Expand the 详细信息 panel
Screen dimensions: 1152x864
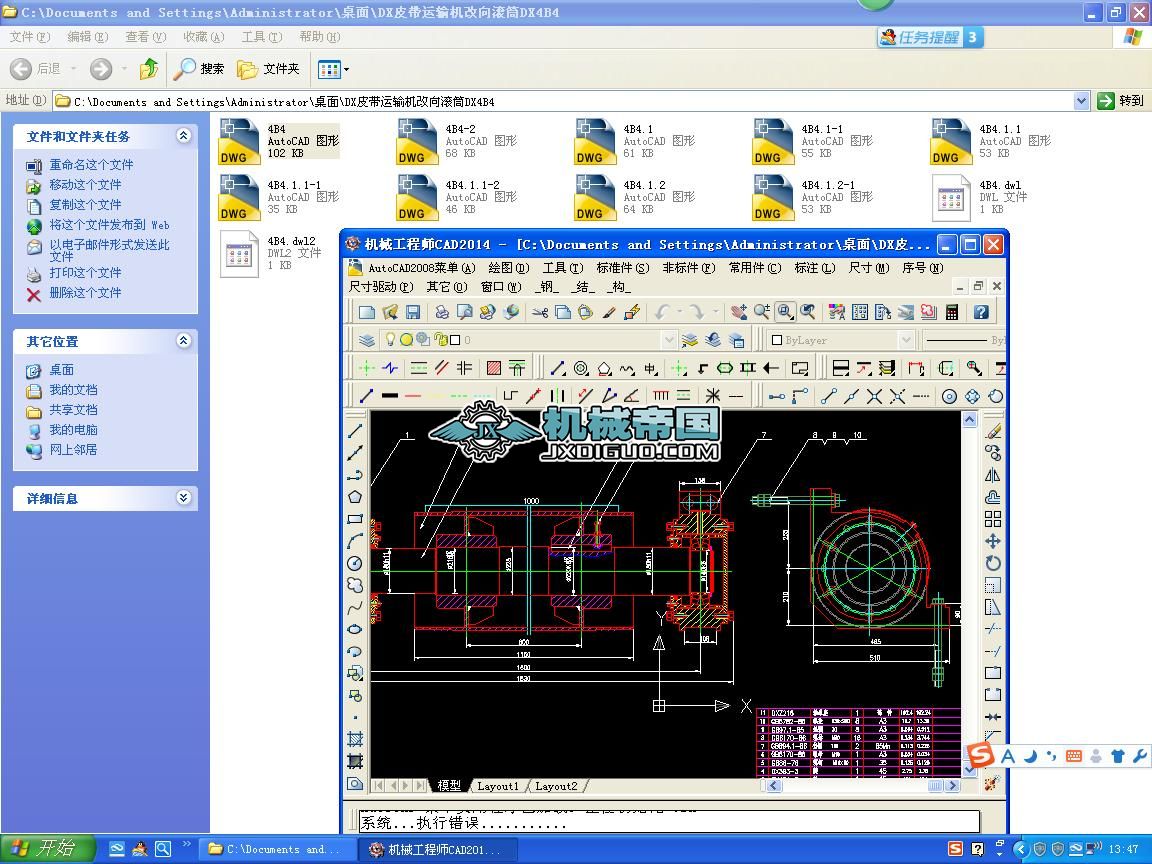[x=184, y=498]
